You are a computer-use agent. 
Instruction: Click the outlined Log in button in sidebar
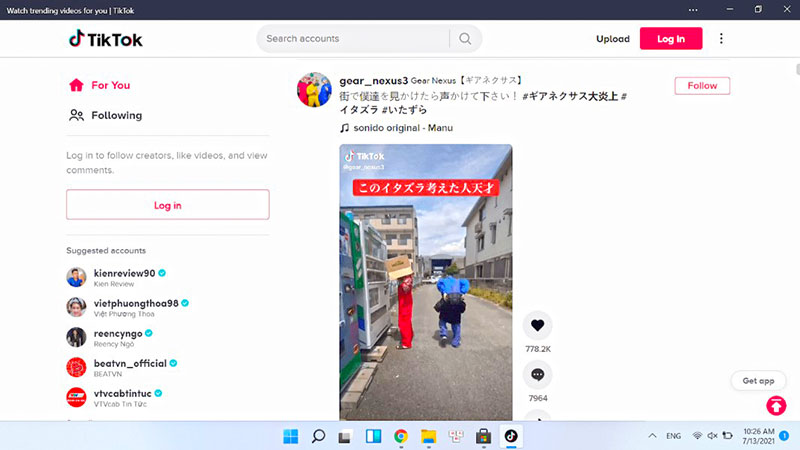coord(167,205)
